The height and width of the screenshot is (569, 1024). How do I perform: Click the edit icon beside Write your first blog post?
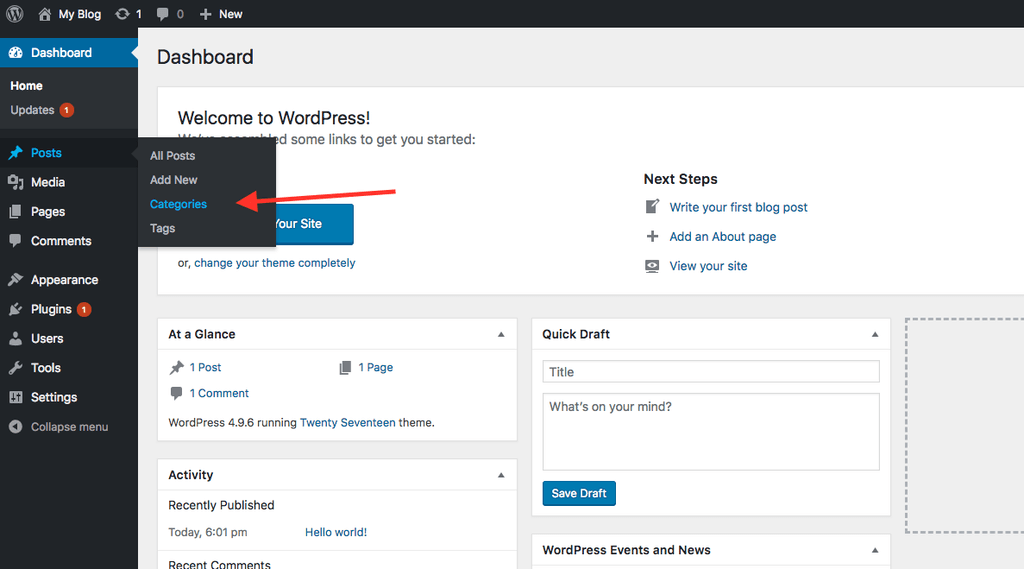pyautogui.click(x=652, y=207)
